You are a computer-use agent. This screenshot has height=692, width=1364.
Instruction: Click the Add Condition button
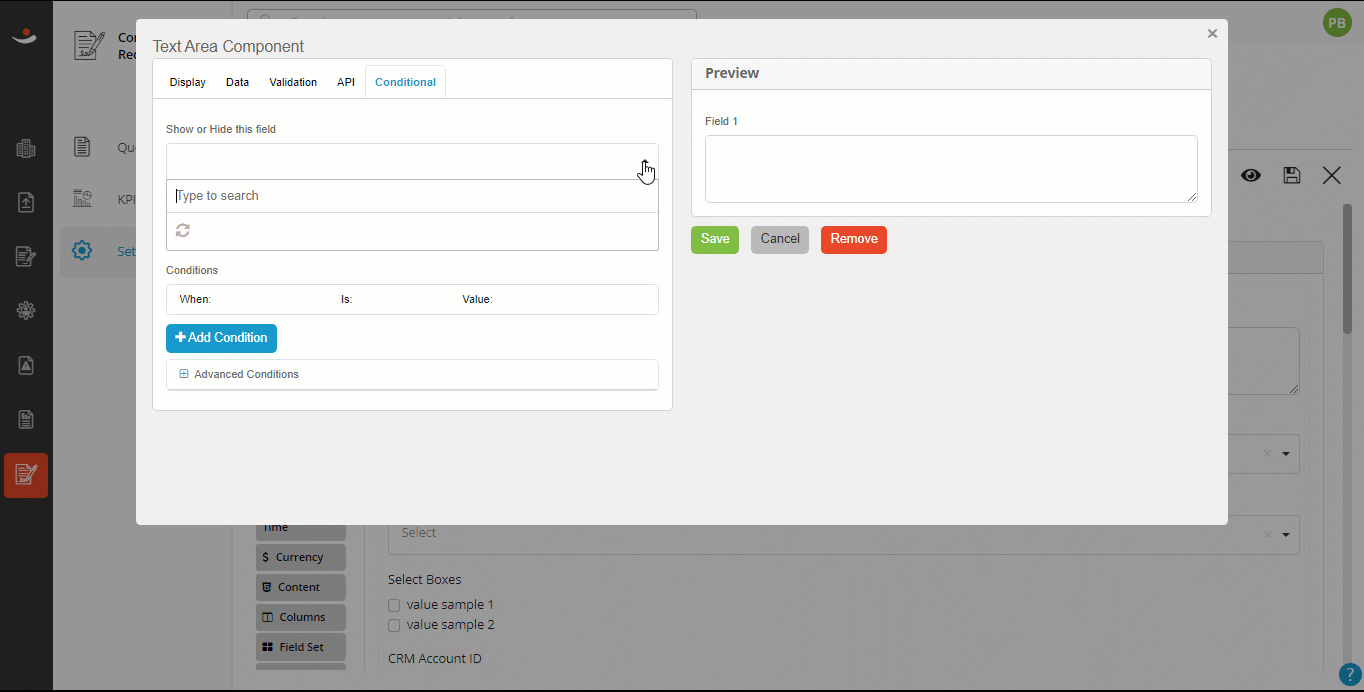(221, 338)
